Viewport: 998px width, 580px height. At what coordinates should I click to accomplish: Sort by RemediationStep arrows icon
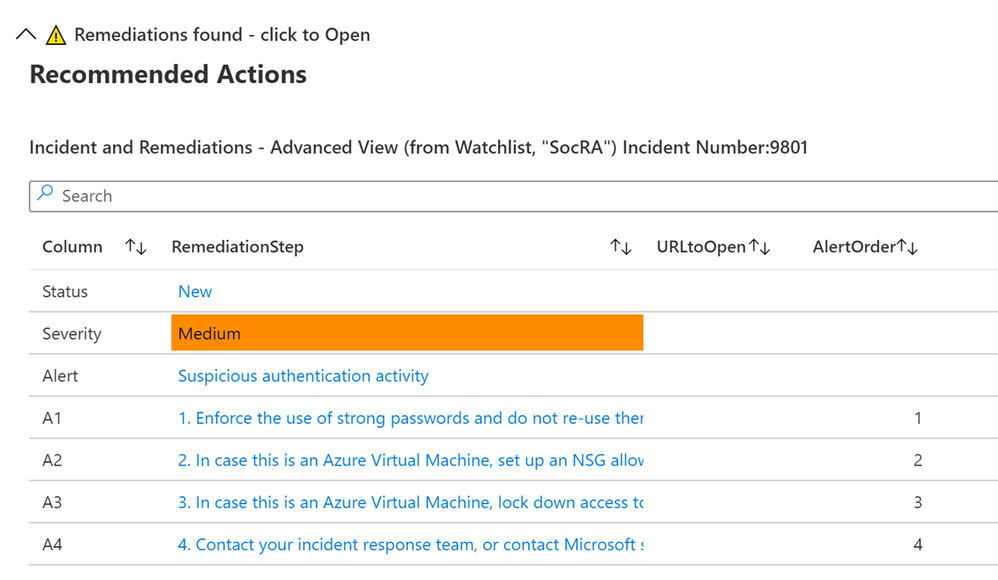[621, 247]
